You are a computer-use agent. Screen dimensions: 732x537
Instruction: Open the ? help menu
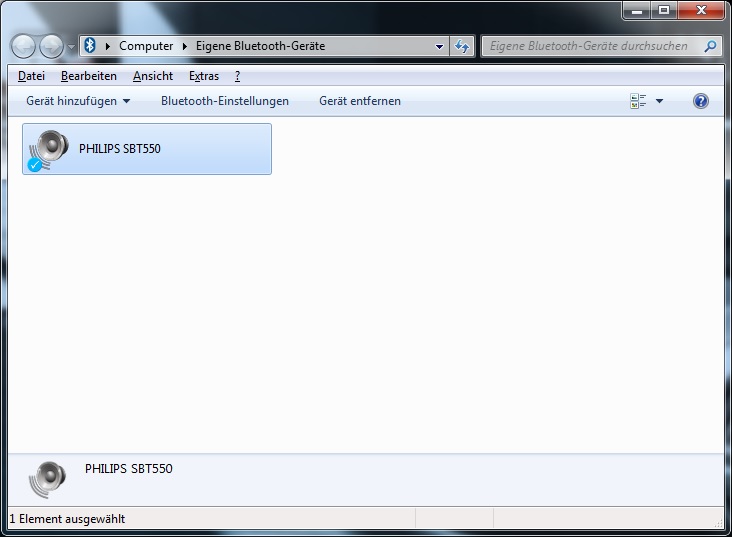pos(237,76)
